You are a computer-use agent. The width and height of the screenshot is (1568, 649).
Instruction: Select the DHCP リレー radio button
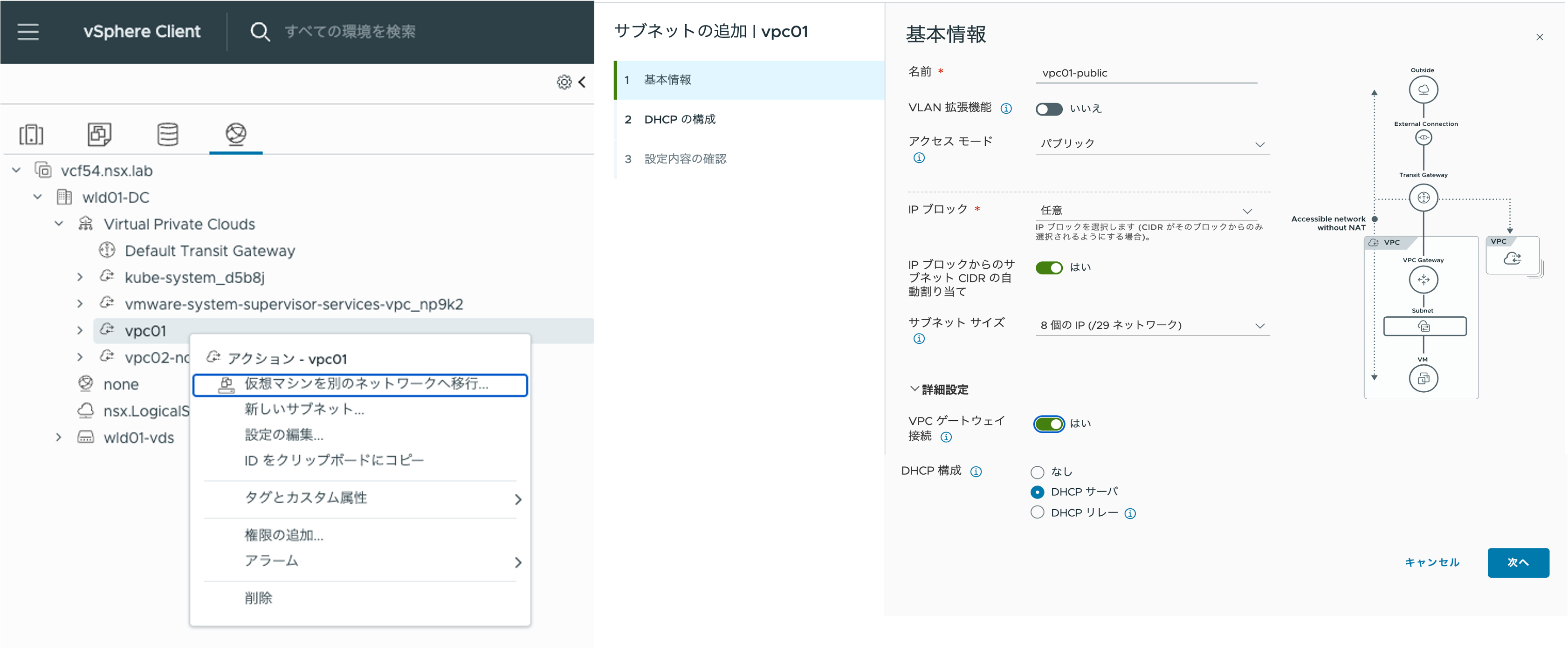(1037, 512)
